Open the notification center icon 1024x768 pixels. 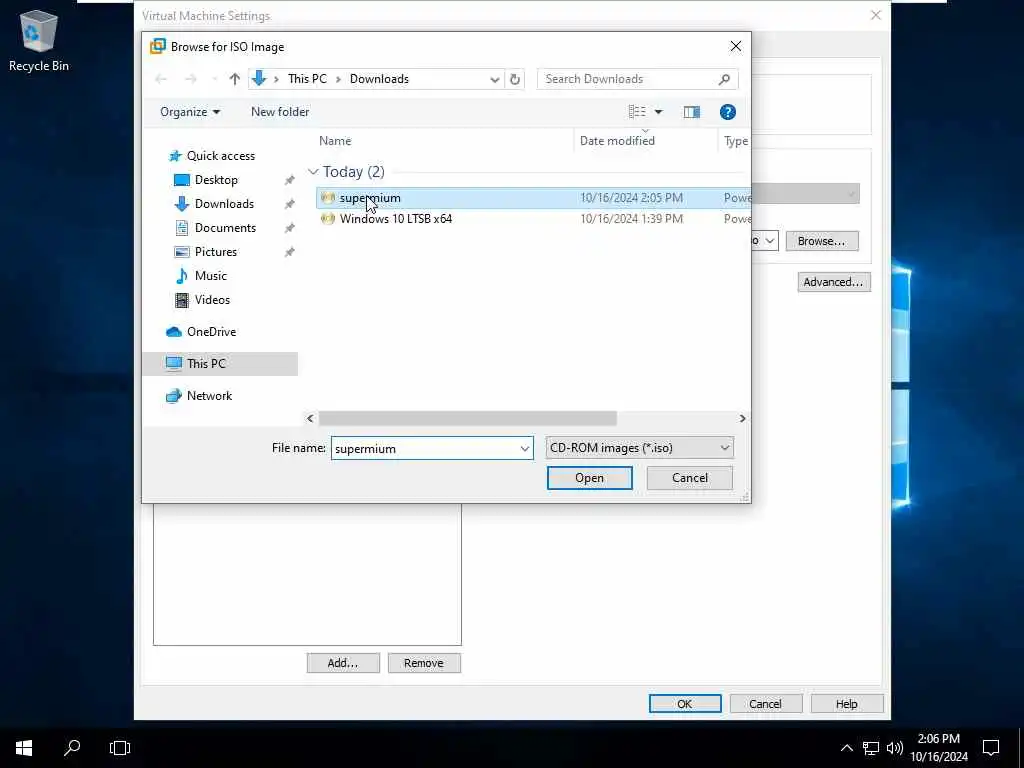[x=991, y=748]
